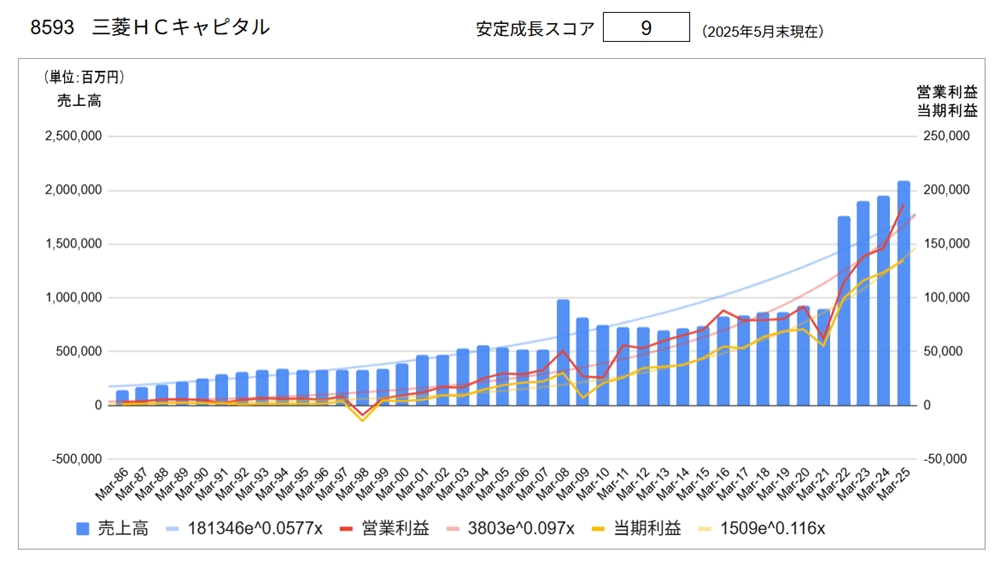Click the right axis value 250,000
The image size is (1000, 564).
[x=946, y=136]
